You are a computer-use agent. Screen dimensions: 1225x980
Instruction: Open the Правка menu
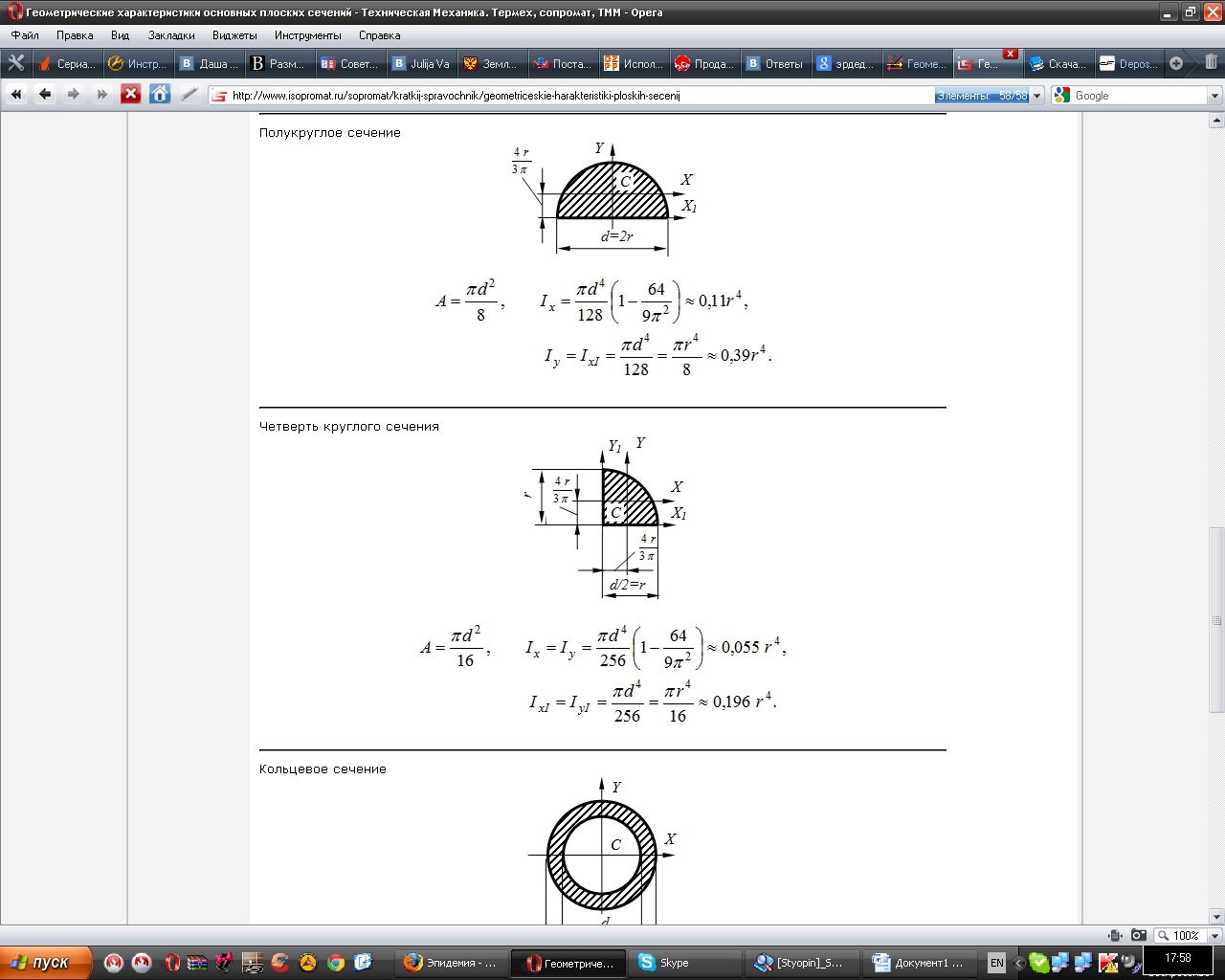click(x=75, y=35)
